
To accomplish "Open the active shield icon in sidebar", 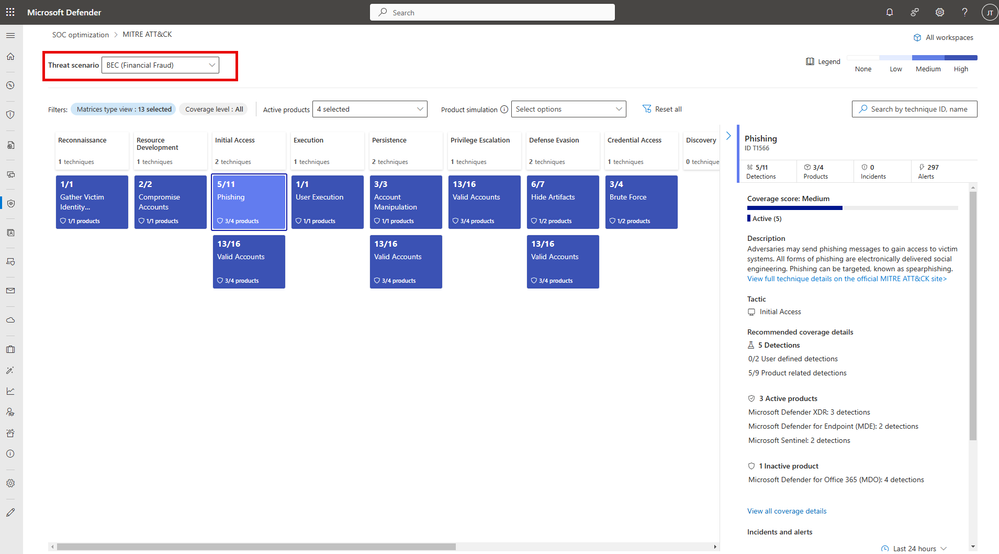I will [x=10, y=204].
